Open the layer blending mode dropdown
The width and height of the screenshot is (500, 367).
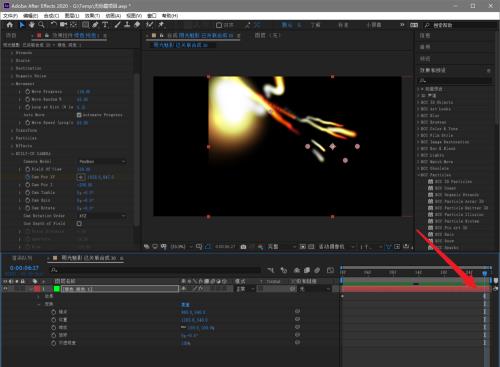pyautogui.click(x=246, y=289)
